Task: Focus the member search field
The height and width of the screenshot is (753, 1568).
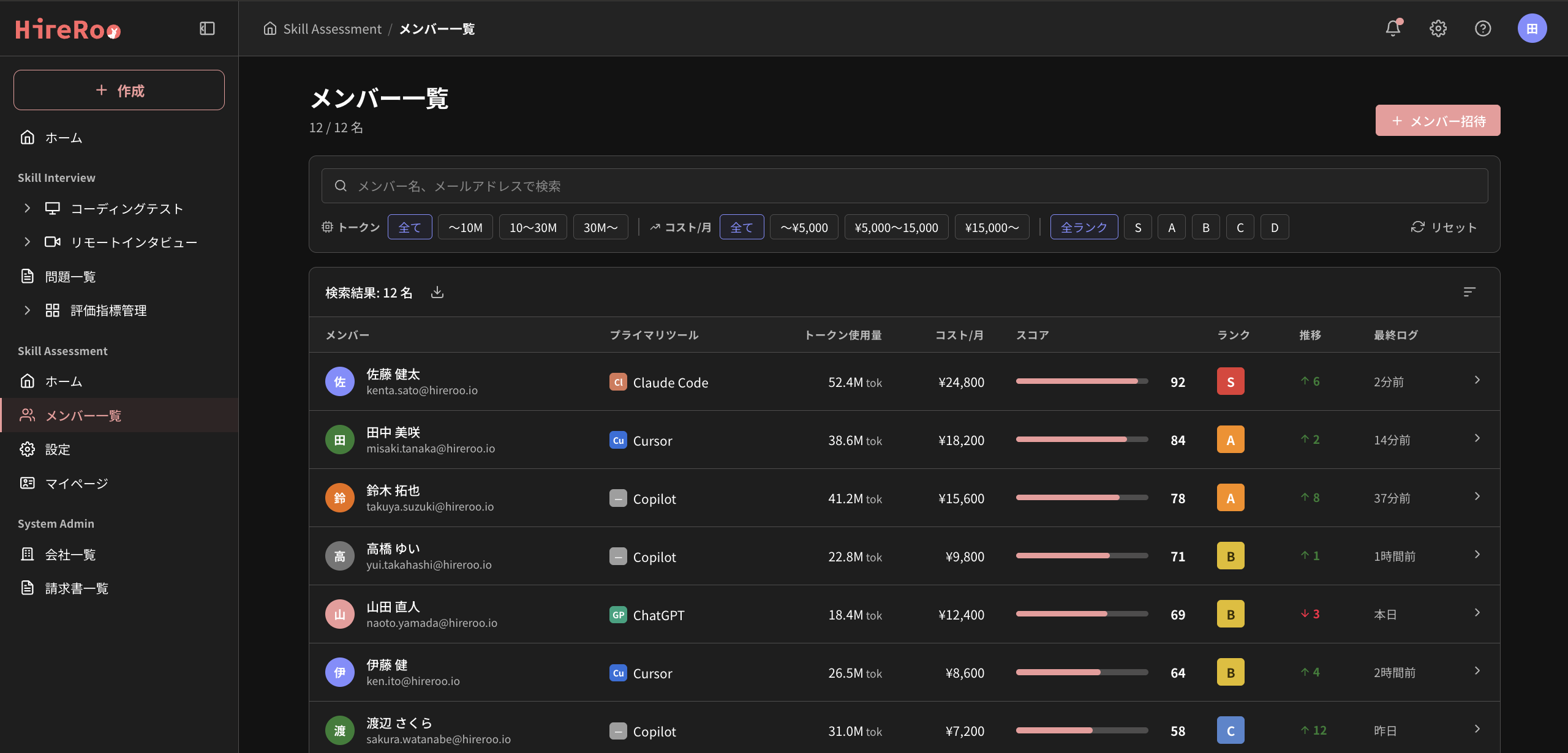Action: click(x=905, y=185)
